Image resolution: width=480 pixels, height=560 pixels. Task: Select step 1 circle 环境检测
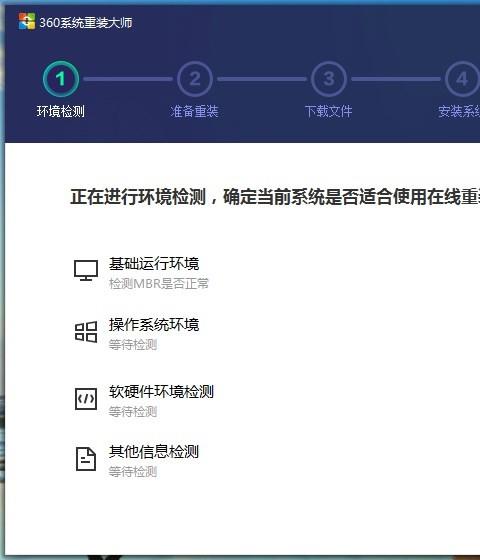(x=61, y=79)
